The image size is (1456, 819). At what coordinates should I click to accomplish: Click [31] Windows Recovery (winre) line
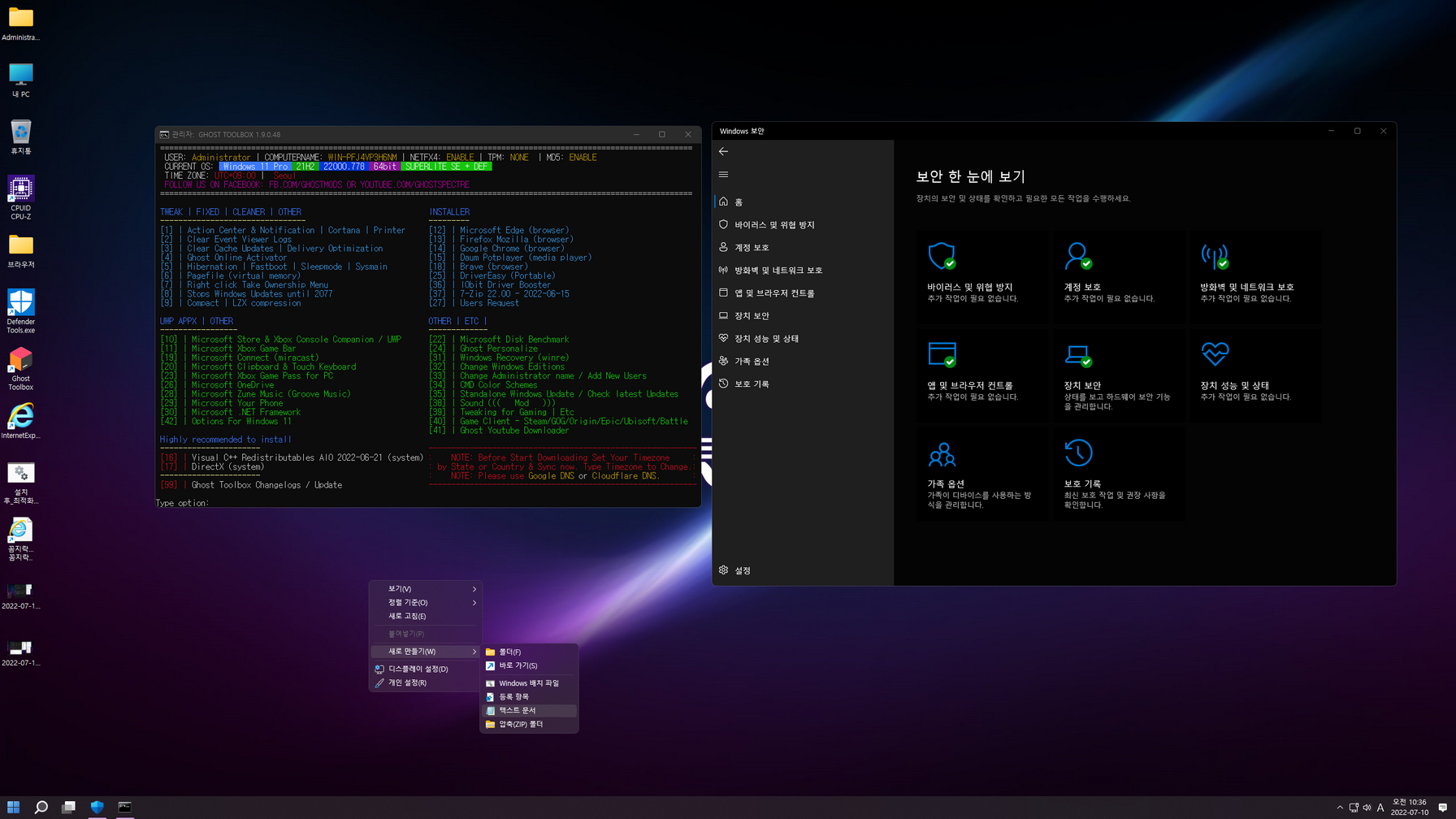pos(499,357)
